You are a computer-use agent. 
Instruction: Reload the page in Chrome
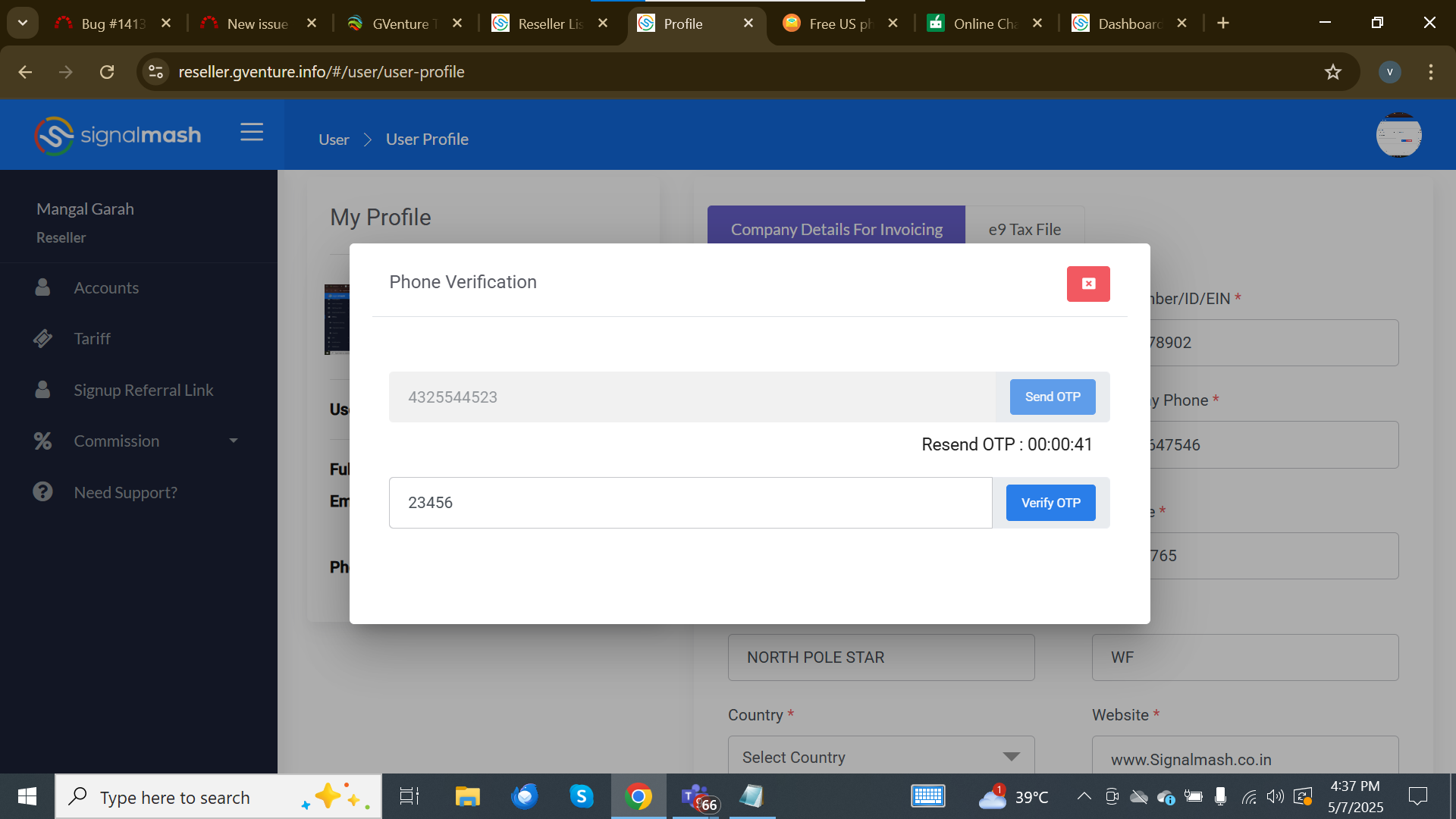(x=107, y=72)
